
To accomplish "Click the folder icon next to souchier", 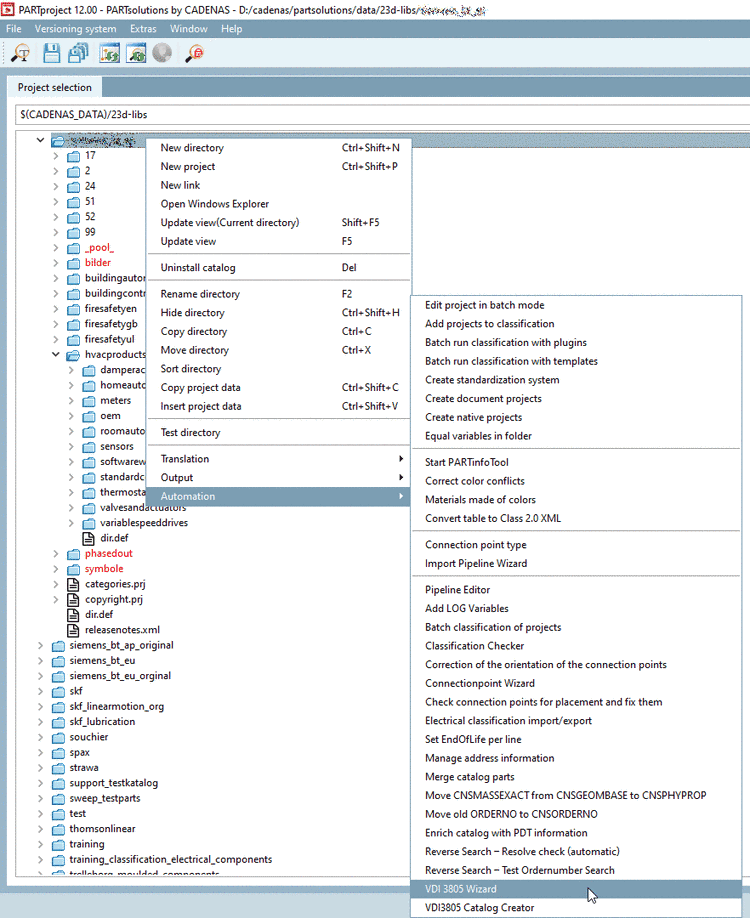I will [x=58, y=737].
